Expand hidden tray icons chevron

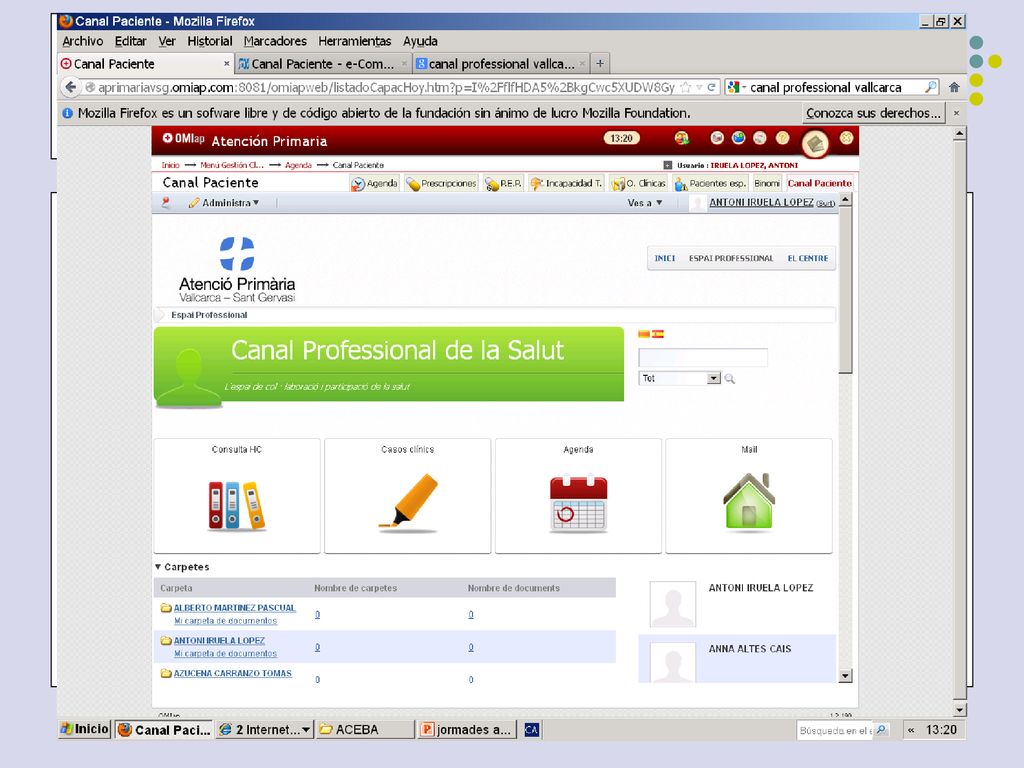(910, 730)
